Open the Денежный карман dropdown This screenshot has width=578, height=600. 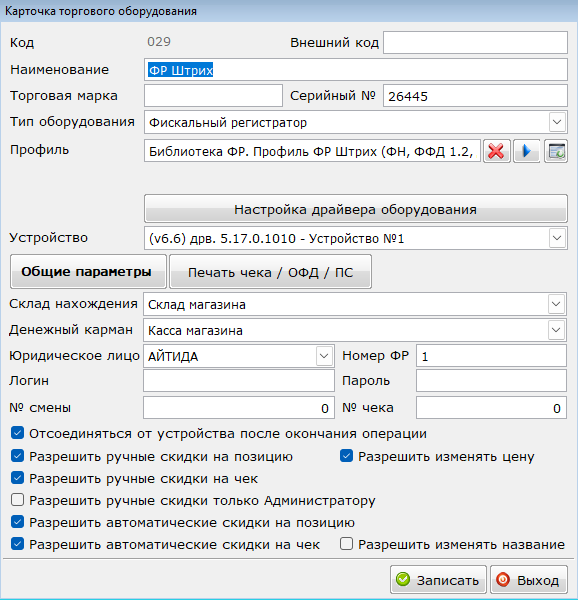[556, 330]
